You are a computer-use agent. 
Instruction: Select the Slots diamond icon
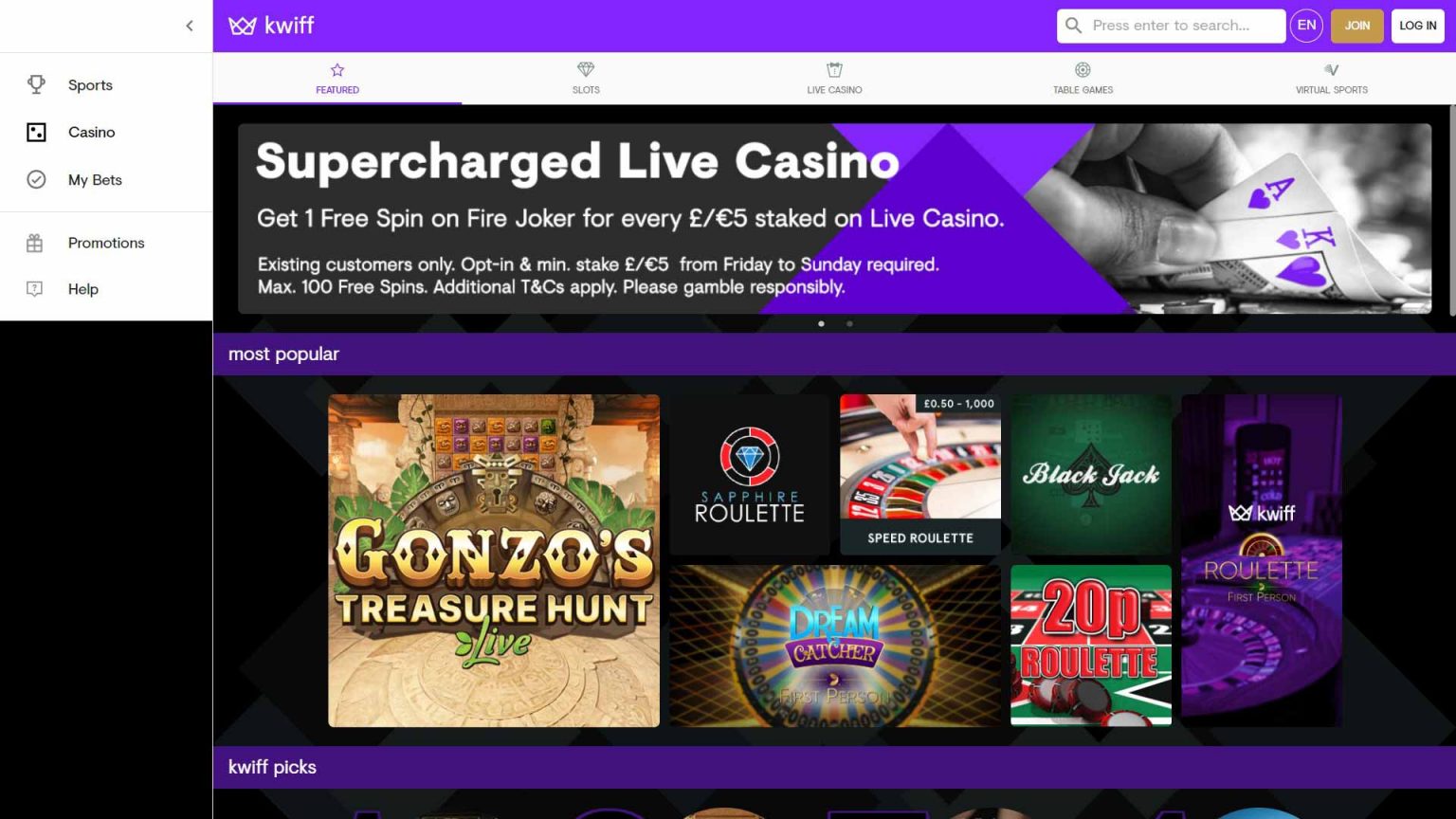[586, 69]
